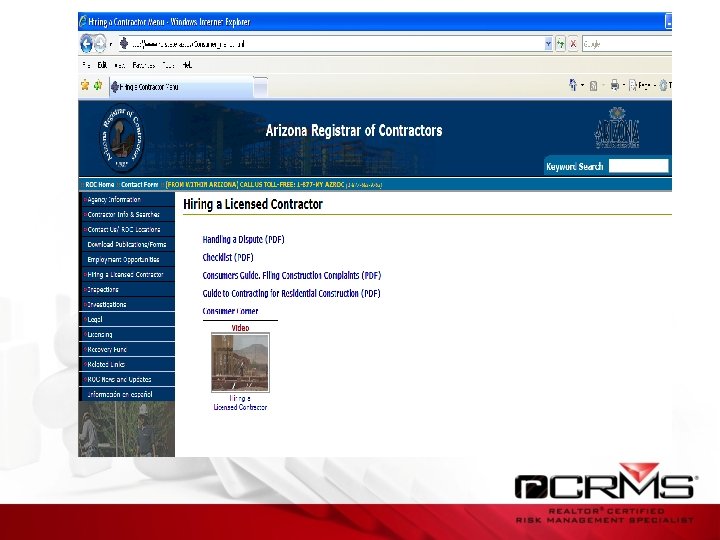Click the Arizona Registrar of Contractors seal logo

tap(122, 138)
